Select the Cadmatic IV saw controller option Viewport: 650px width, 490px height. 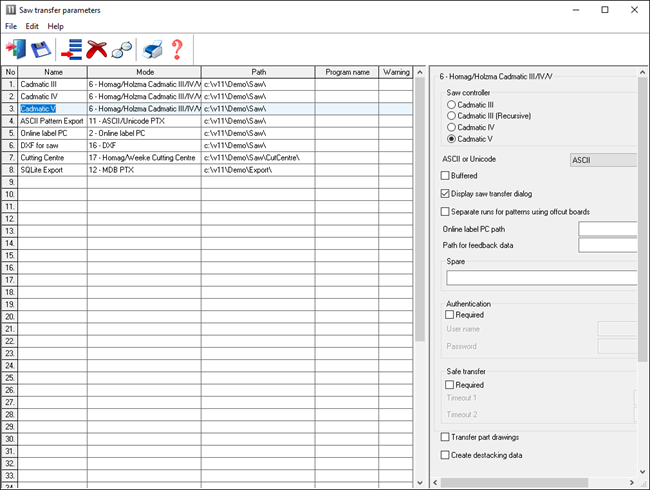(x=452, y=127)
